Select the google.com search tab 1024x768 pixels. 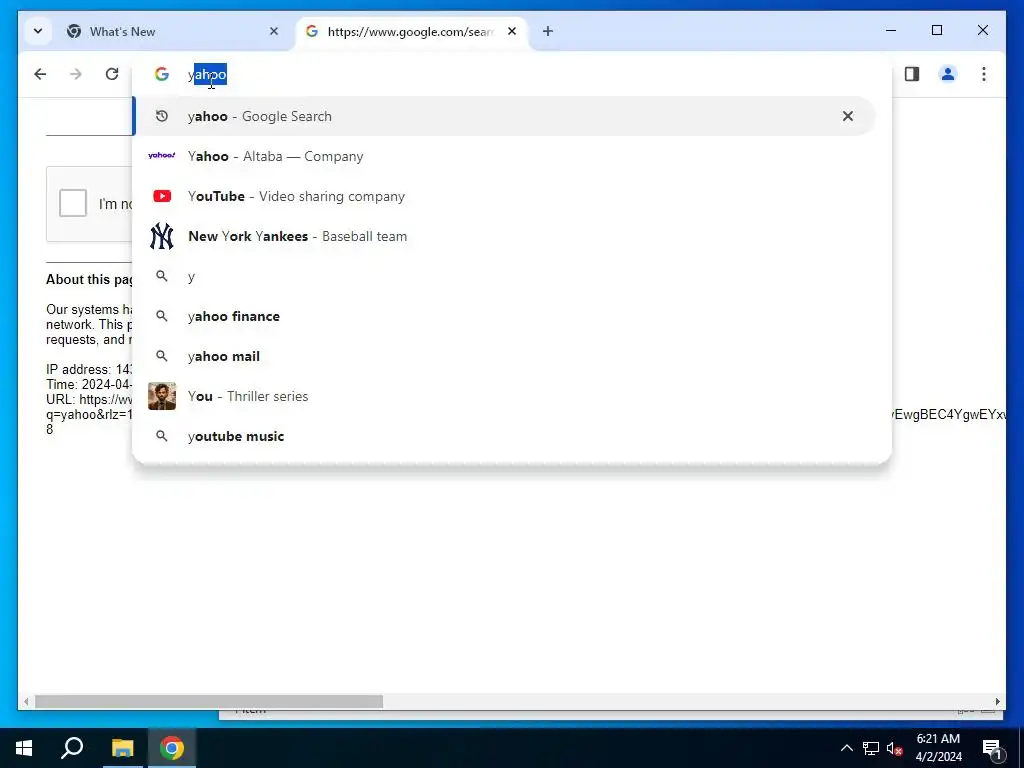(x=411, y=31)
